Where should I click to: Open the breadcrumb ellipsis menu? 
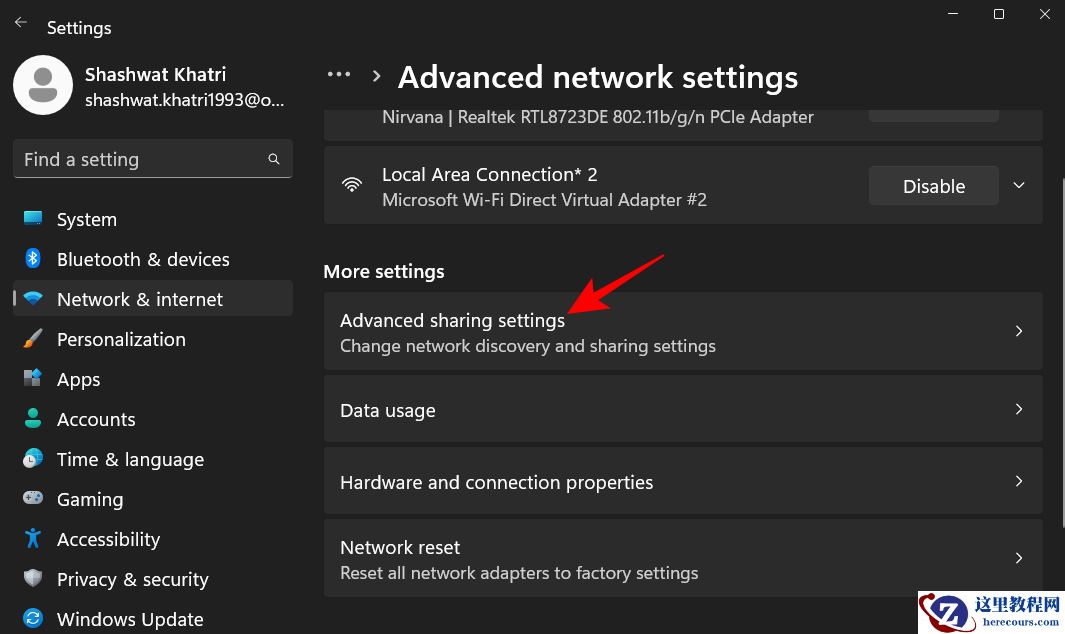[338, 74]
